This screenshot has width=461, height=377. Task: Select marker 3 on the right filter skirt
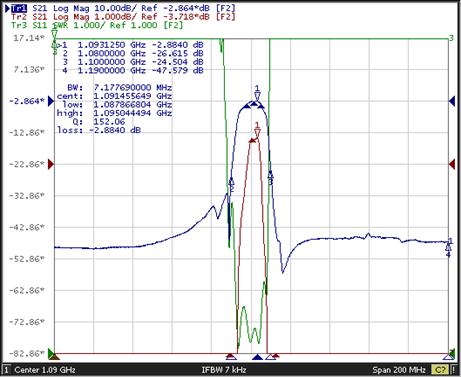pos(271,178)
